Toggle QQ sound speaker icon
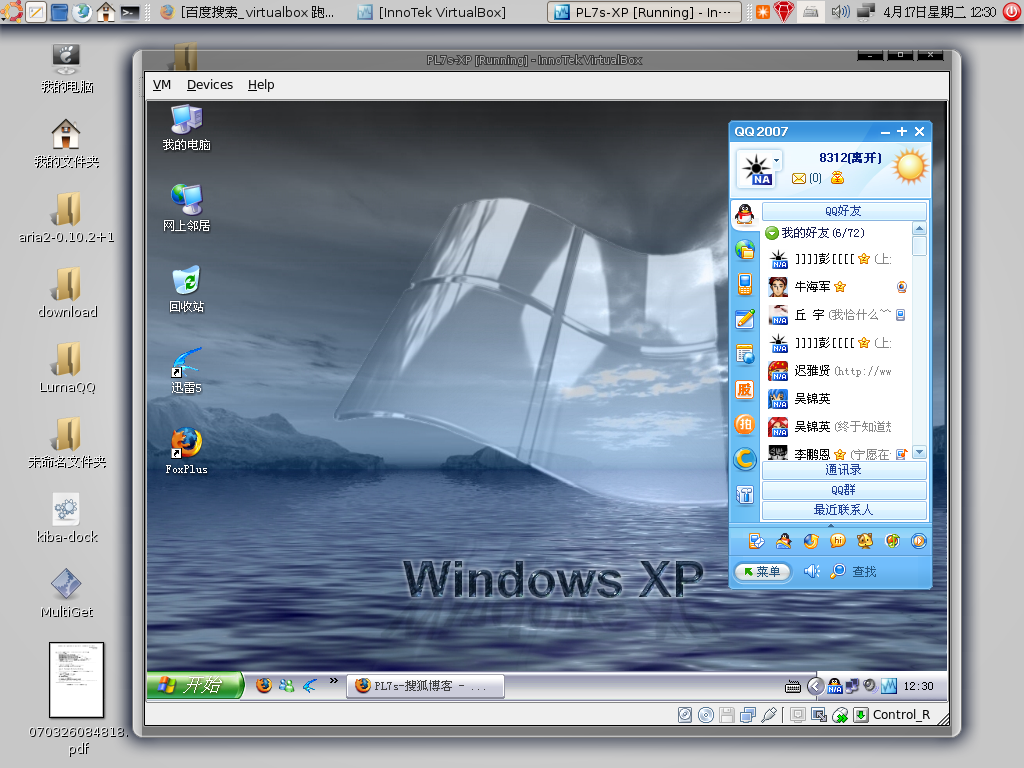1024x768 pixels. click(812, 572)
